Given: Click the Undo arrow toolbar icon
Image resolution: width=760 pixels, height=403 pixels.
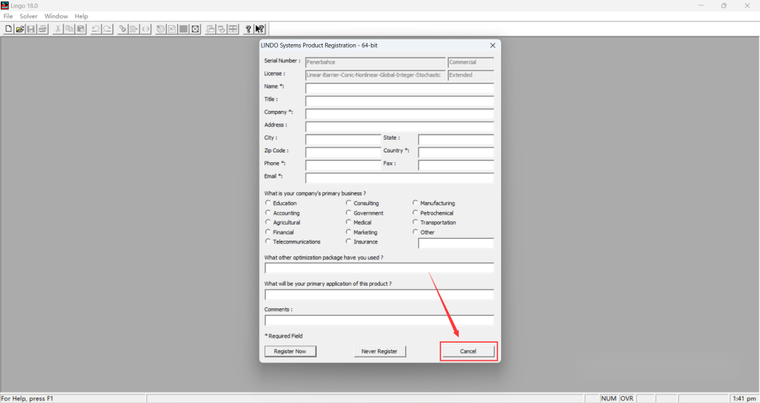Looking at the screenshot, I should [x=95, y=29].
